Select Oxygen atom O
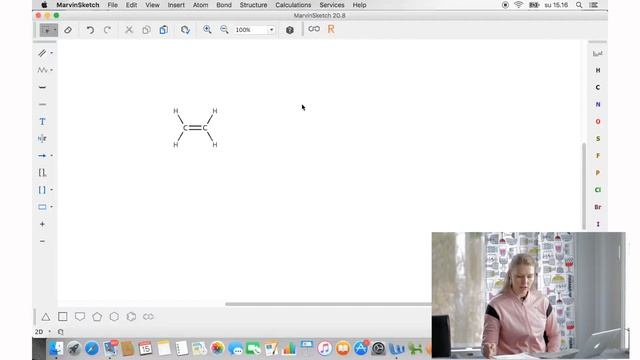 click(598, 122)
